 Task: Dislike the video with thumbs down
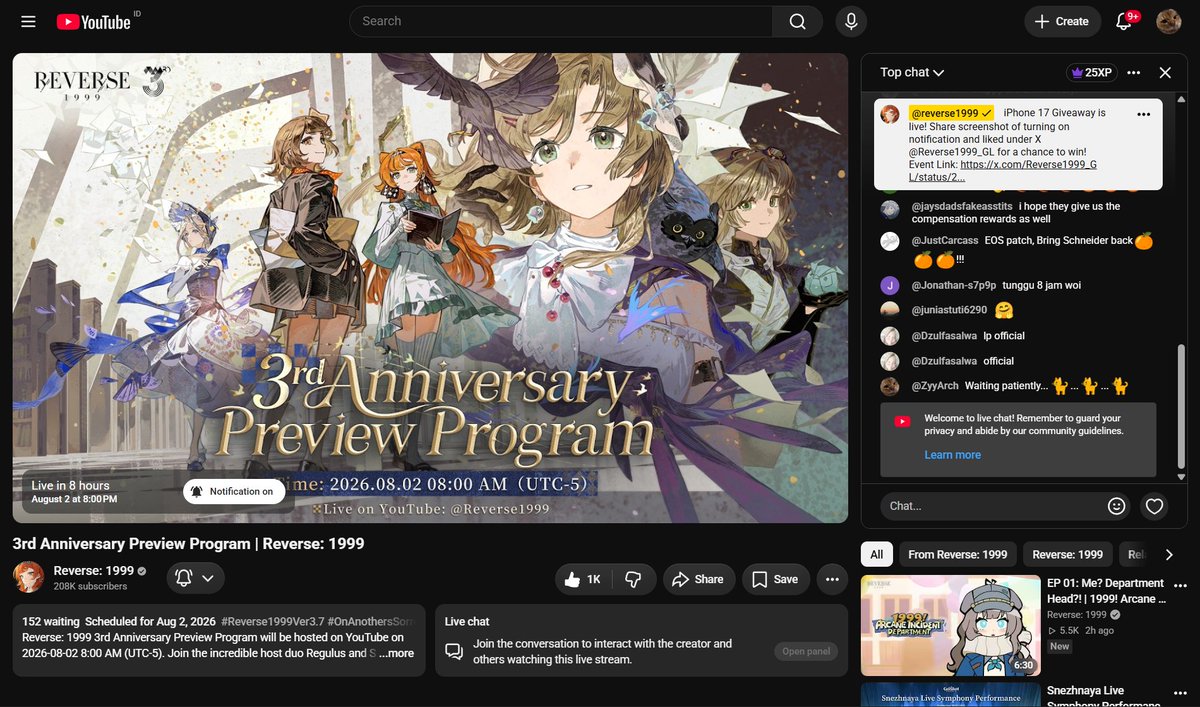click(x=633, y=579)
